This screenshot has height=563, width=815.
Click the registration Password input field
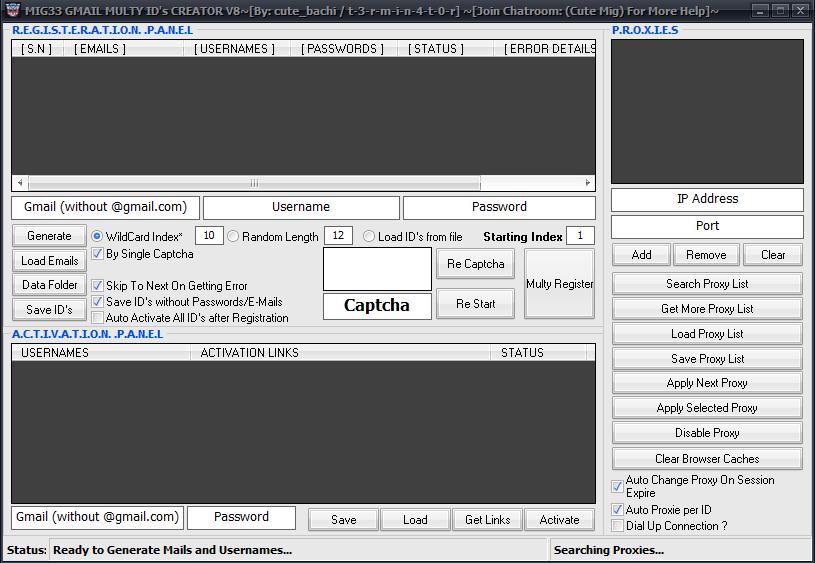point(499,207)
